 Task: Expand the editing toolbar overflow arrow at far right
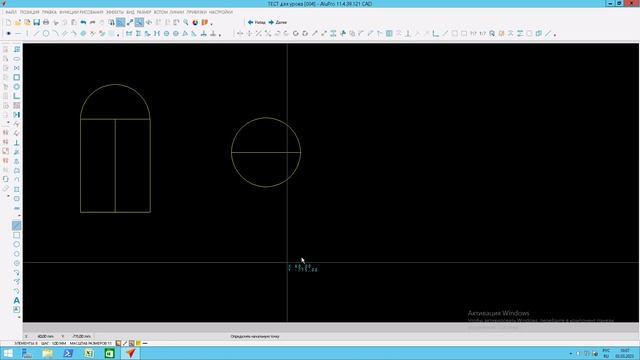pos(555,35)
